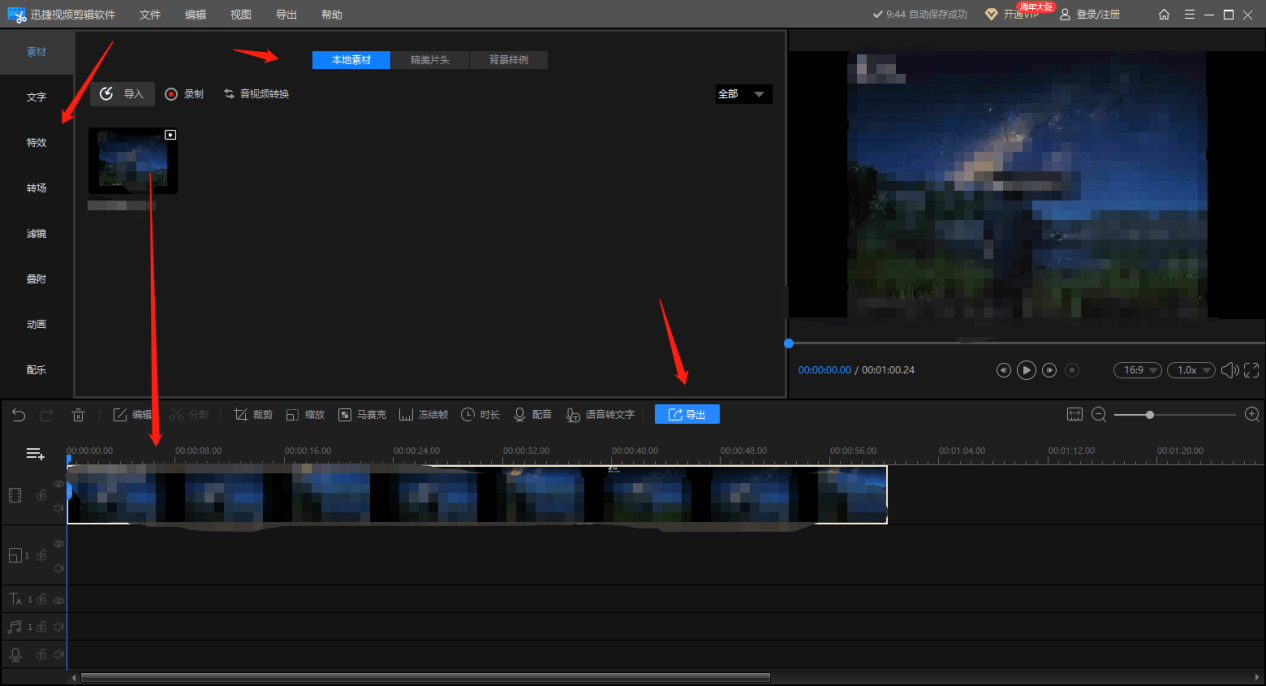Open the 特效 effects panel
The height and width of the screenshot is (686, 1266).
pyautogui.click(x=36, y=142)
